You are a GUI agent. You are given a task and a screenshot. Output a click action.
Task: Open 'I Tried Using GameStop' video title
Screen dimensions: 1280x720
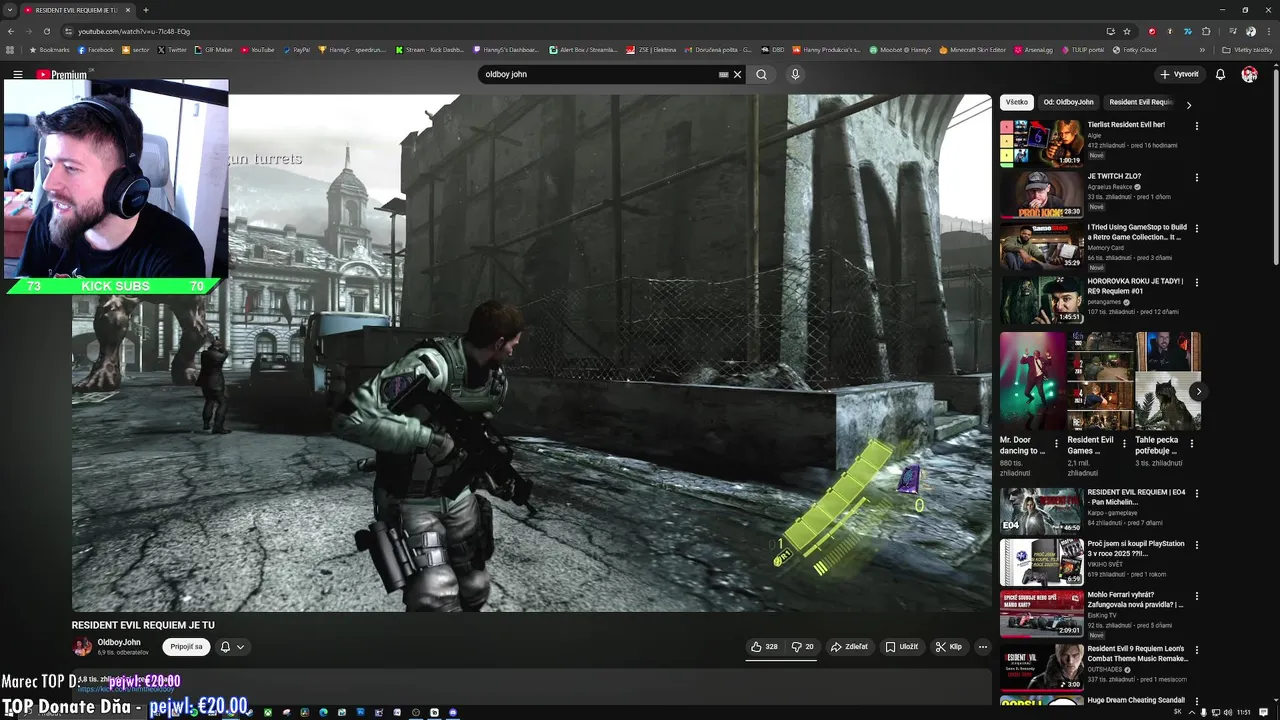(x=1137, y=232)
